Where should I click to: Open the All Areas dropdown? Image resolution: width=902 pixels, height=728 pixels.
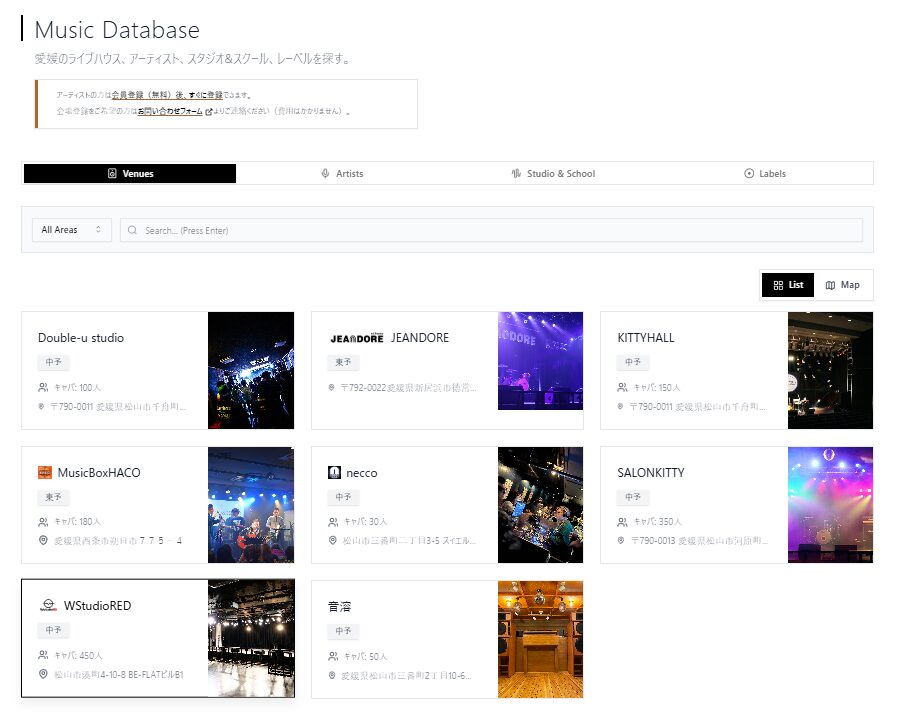click(x=71, y=230)
